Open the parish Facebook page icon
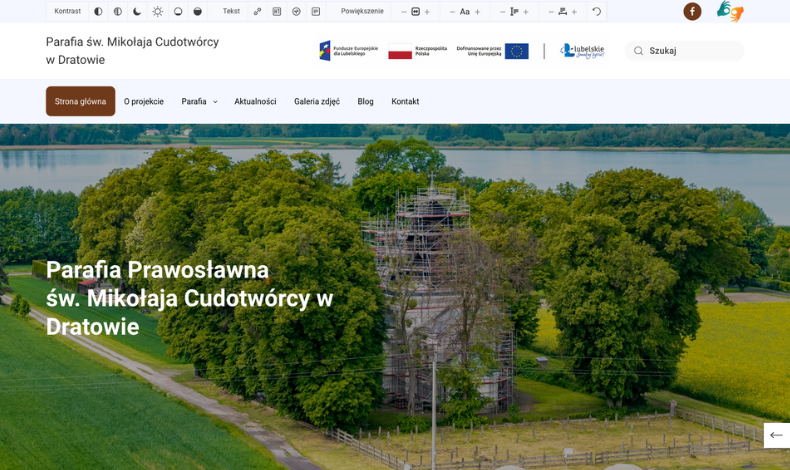Screen dimensions: 790x470 (692, 12)
